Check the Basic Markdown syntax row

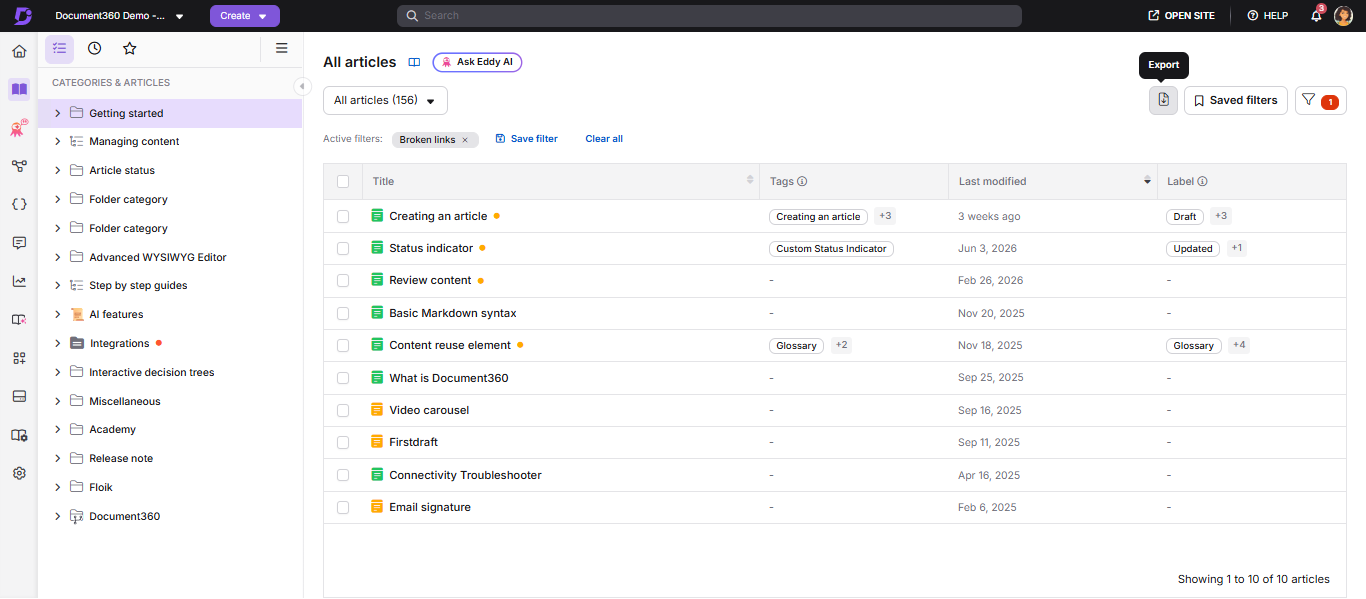[343, 313]
